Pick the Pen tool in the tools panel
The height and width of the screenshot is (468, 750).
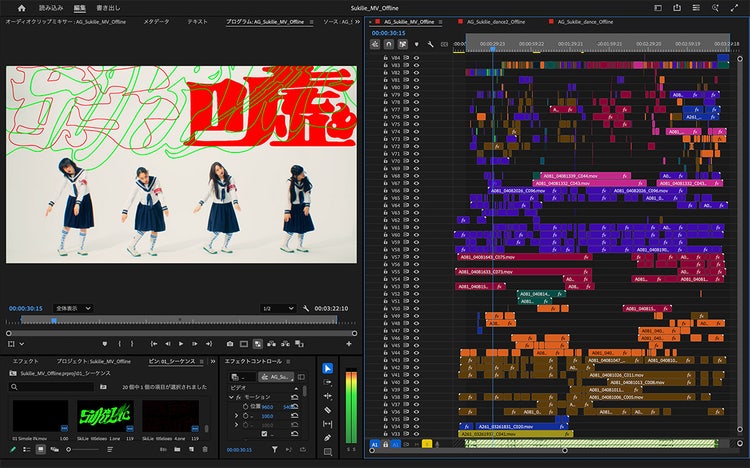[328, 437]
